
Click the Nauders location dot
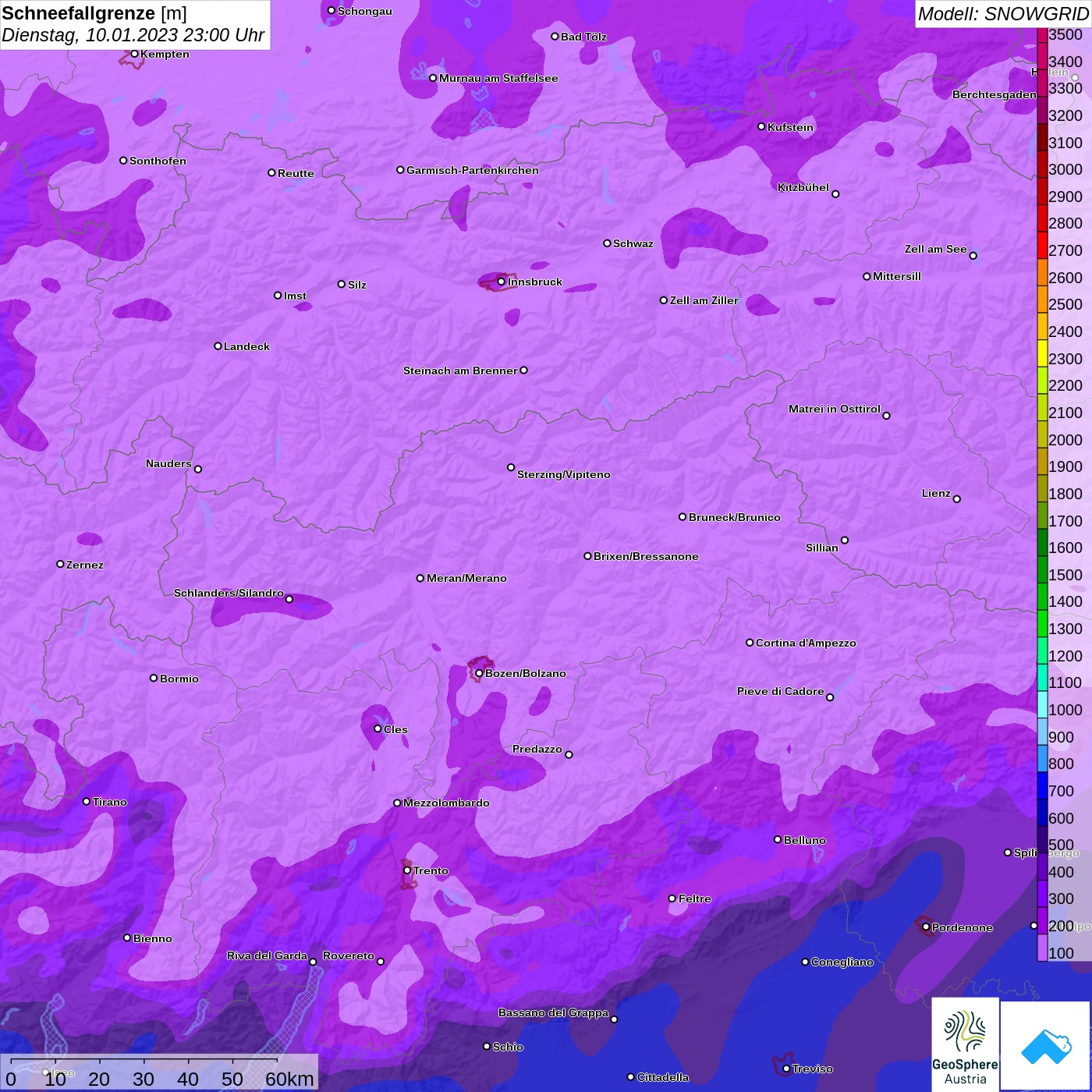[198, 469]
